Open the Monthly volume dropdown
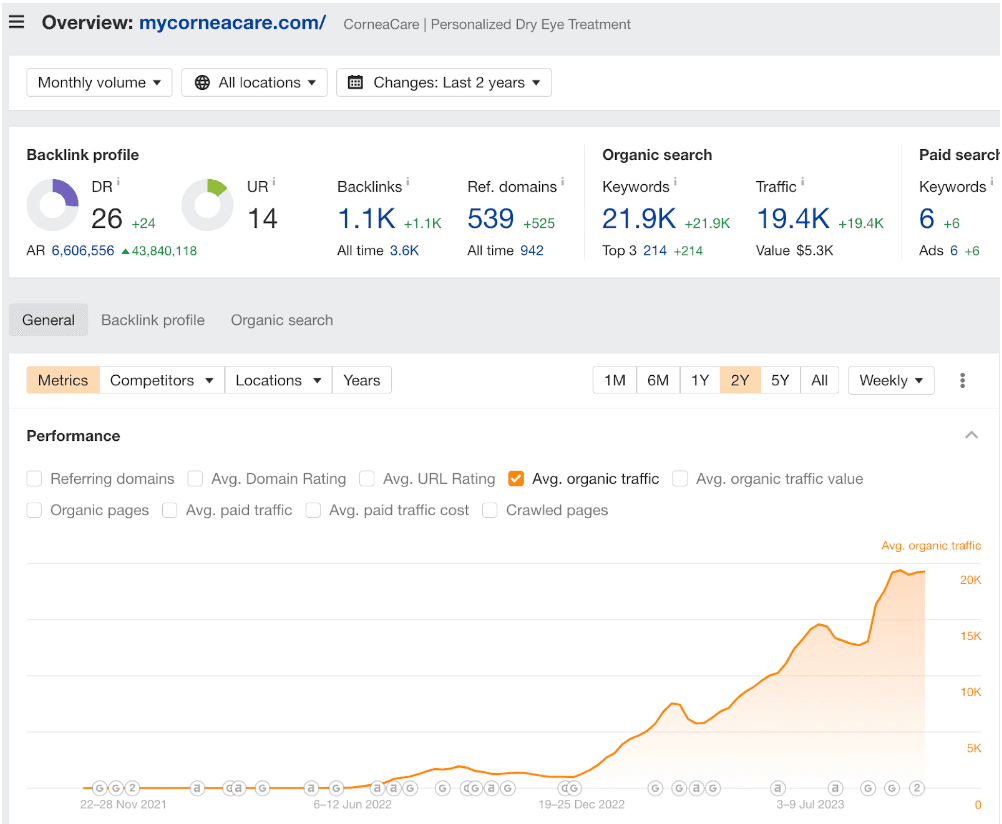Image resolution: width=1002 pixels, height=824 pixels. [98, 83]
